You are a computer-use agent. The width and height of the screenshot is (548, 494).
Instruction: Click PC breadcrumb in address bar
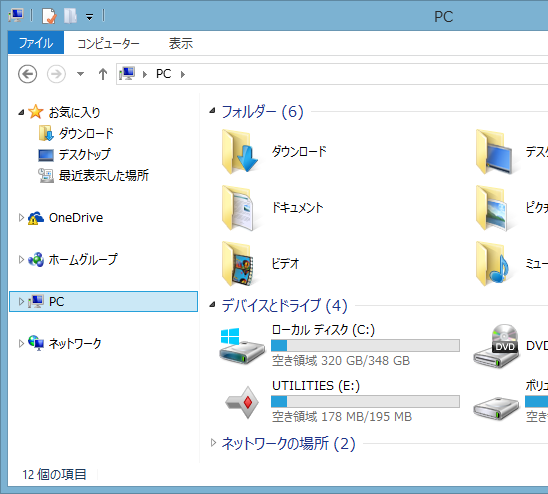coord(164,74)
